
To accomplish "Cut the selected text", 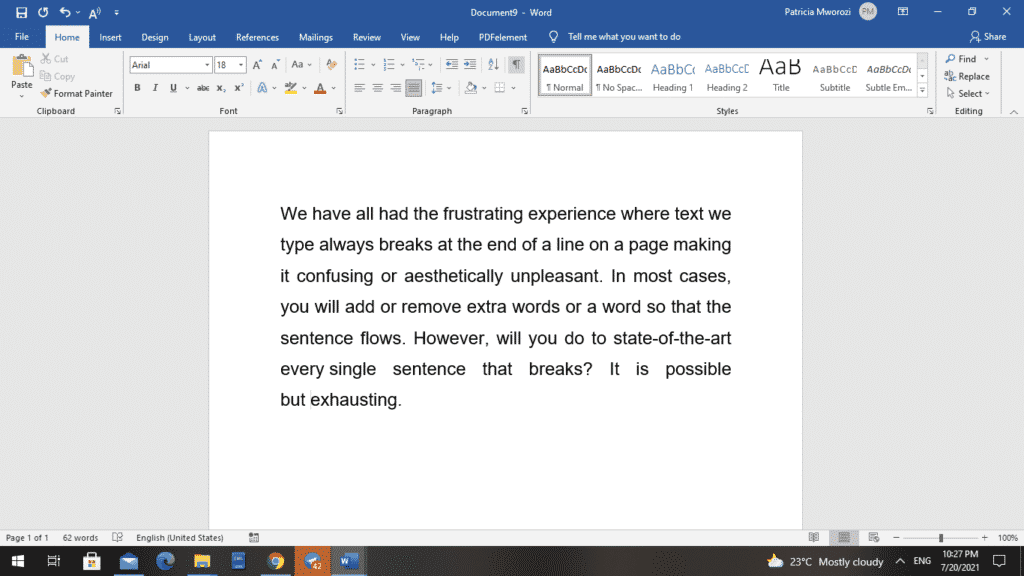I will 54,59.
